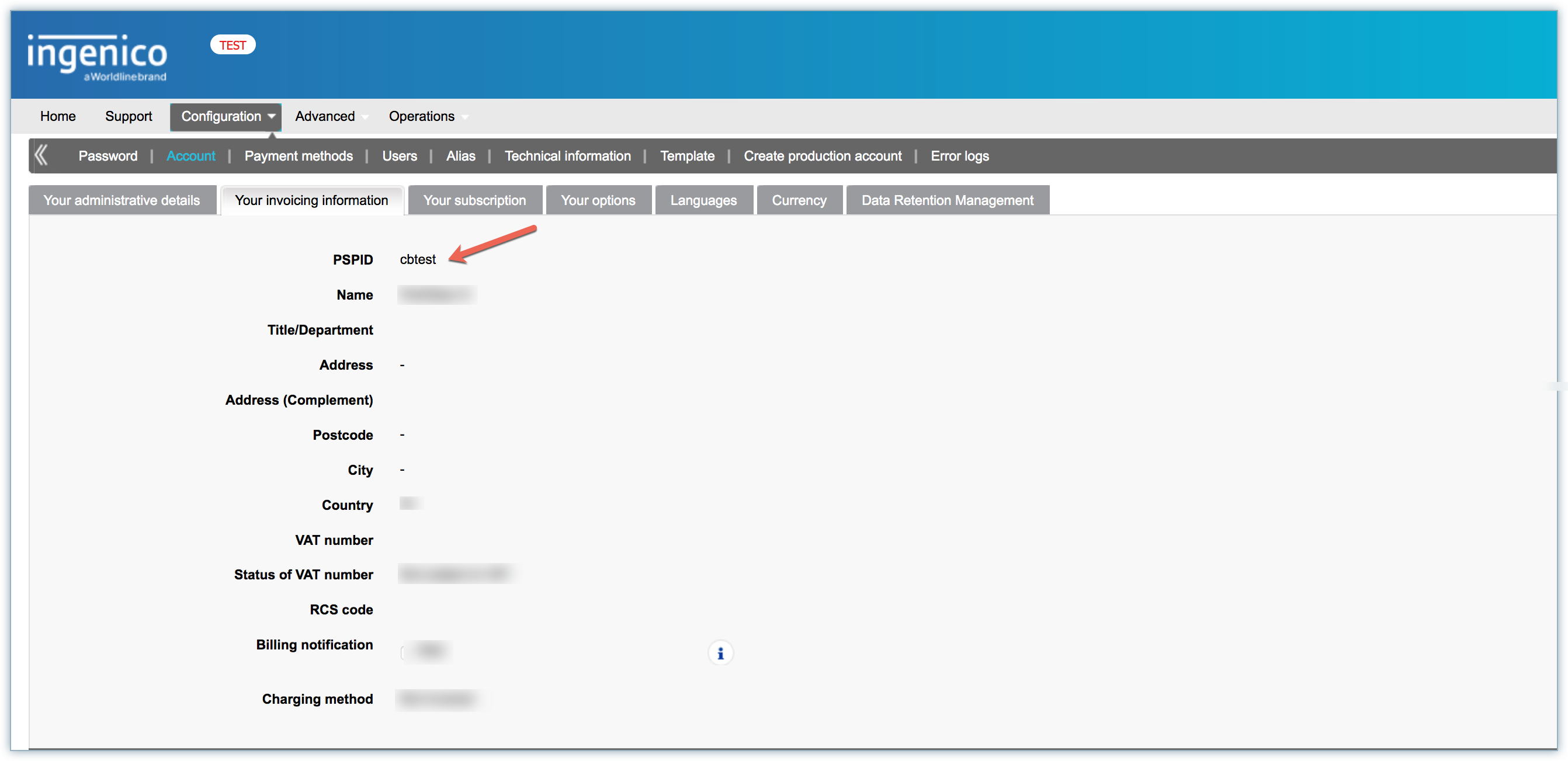Expand the Advanced menu arrow
Viewport: 1568px width, 761px height.
pyautogui.click(x=365, y=117)
